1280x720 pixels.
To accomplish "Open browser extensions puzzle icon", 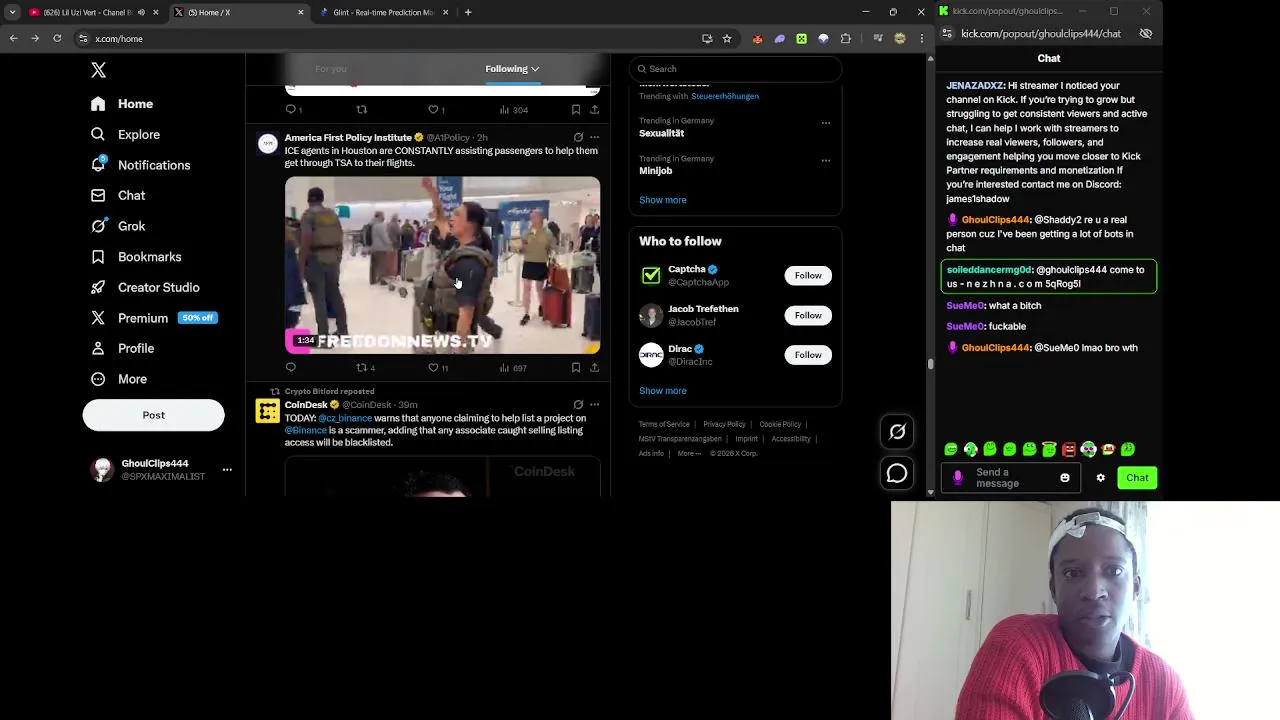I will point(846,38).
